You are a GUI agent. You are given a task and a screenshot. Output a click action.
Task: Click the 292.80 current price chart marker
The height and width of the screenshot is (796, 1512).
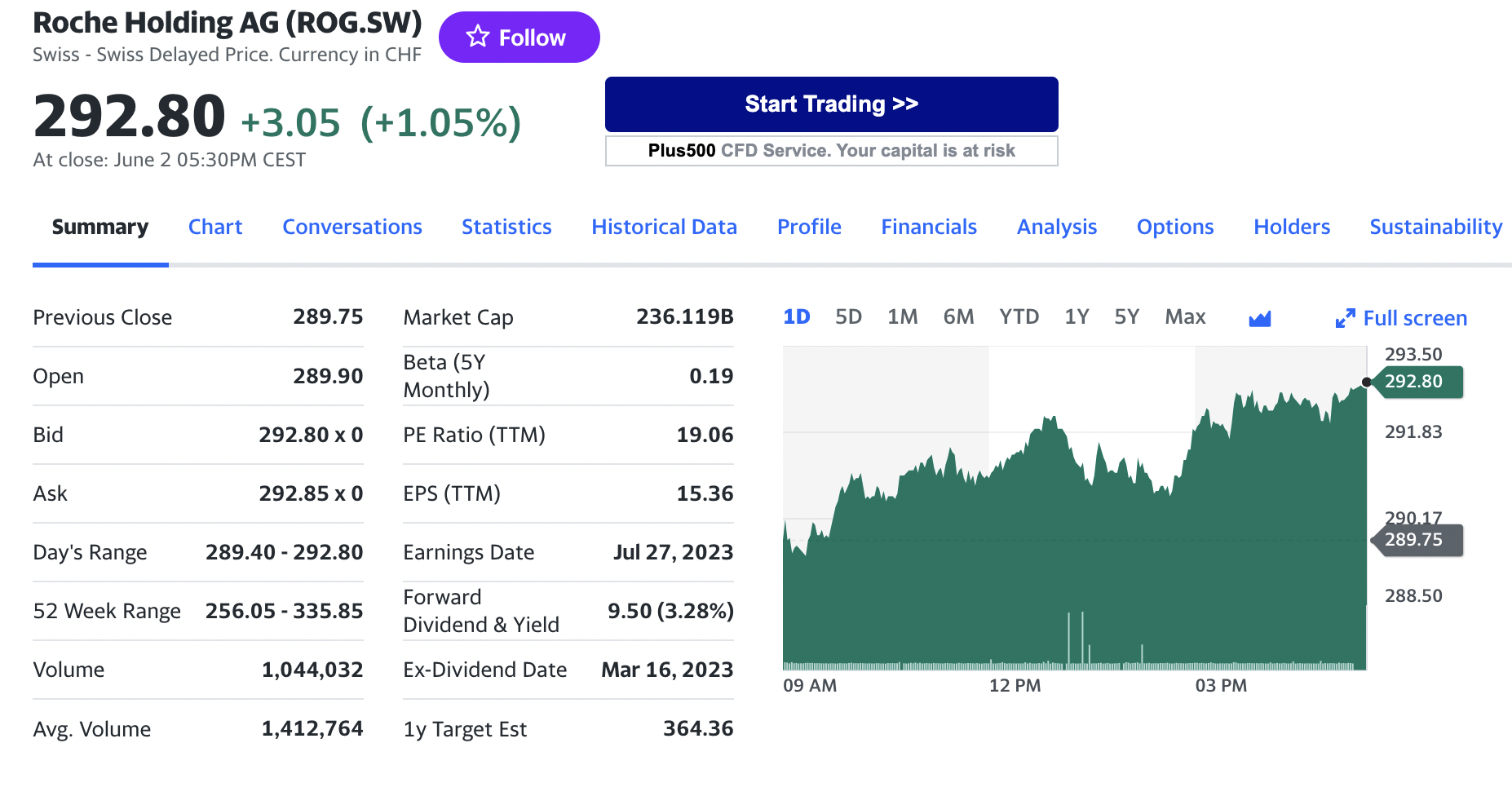[x=1417, y=382]
